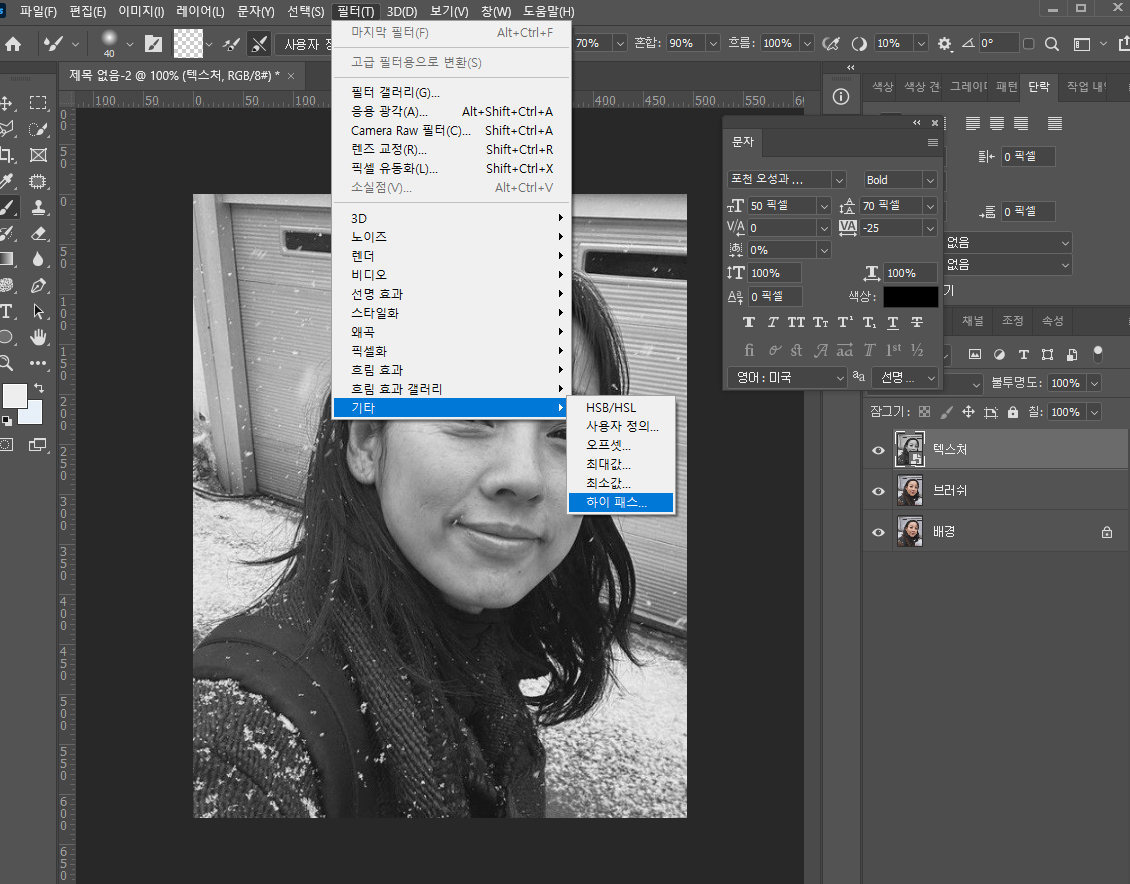Open the text color swatch
The image size is (1130, 884).
910,297
